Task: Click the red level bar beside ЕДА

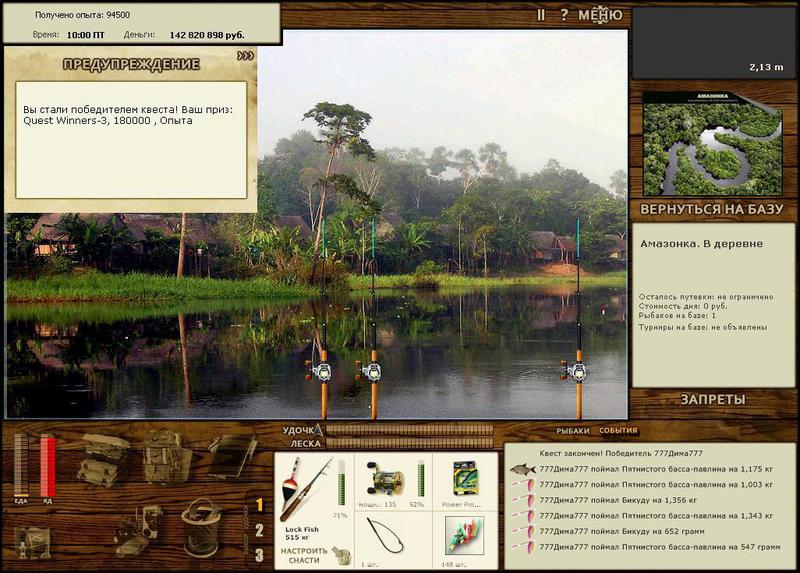Action: coord(47,465)
